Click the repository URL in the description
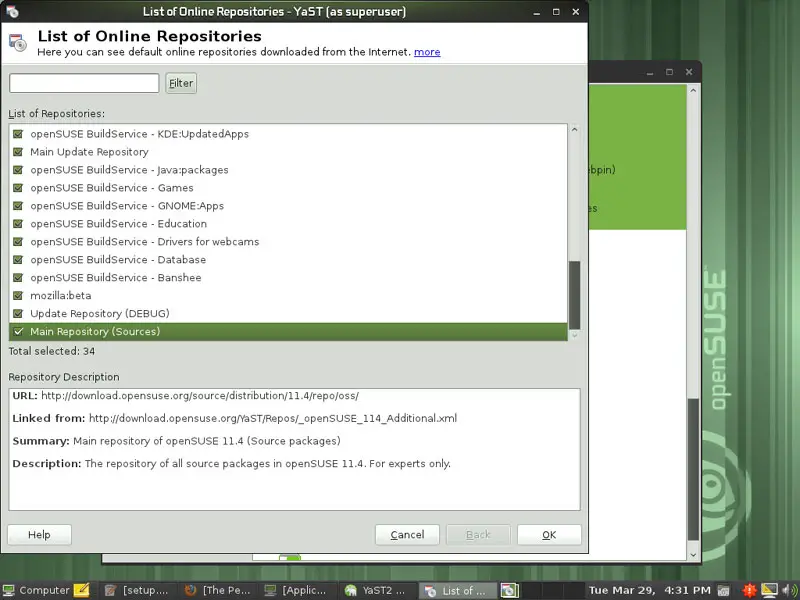This screenshot has height=600, width=800. click(x=200, y=396)
